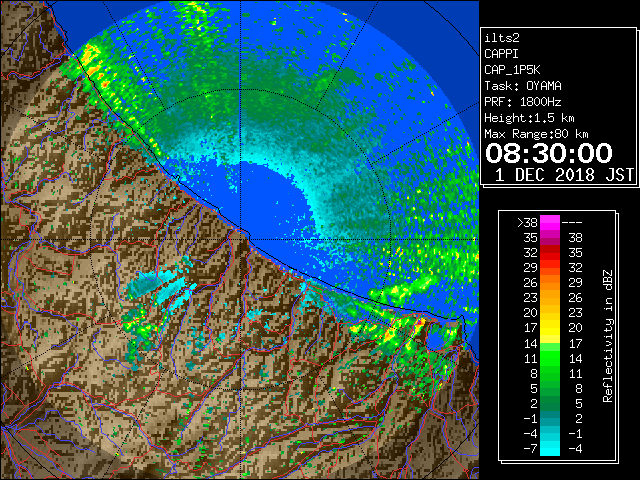Click the '---' label atop the legend
Image resolution: width=640 pixels, height=480 pixels.
click(x=572, y=222)
